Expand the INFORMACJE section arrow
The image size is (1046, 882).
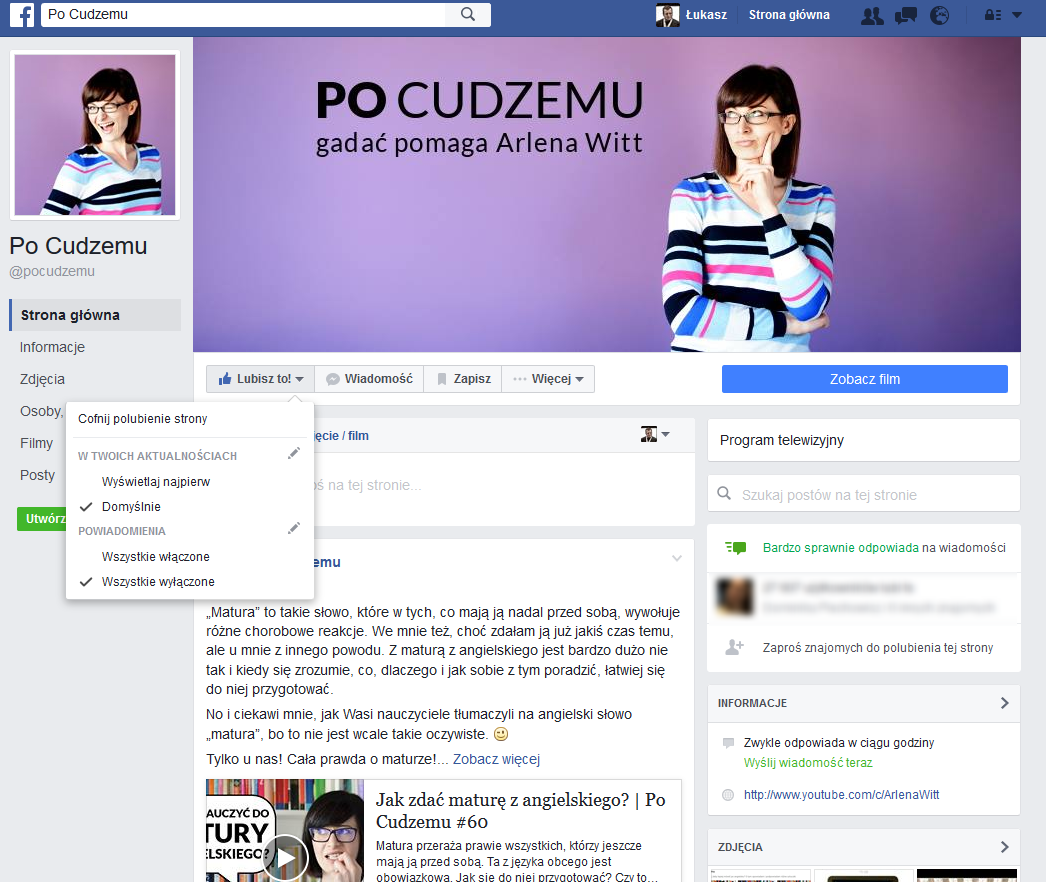point(1005,703)
